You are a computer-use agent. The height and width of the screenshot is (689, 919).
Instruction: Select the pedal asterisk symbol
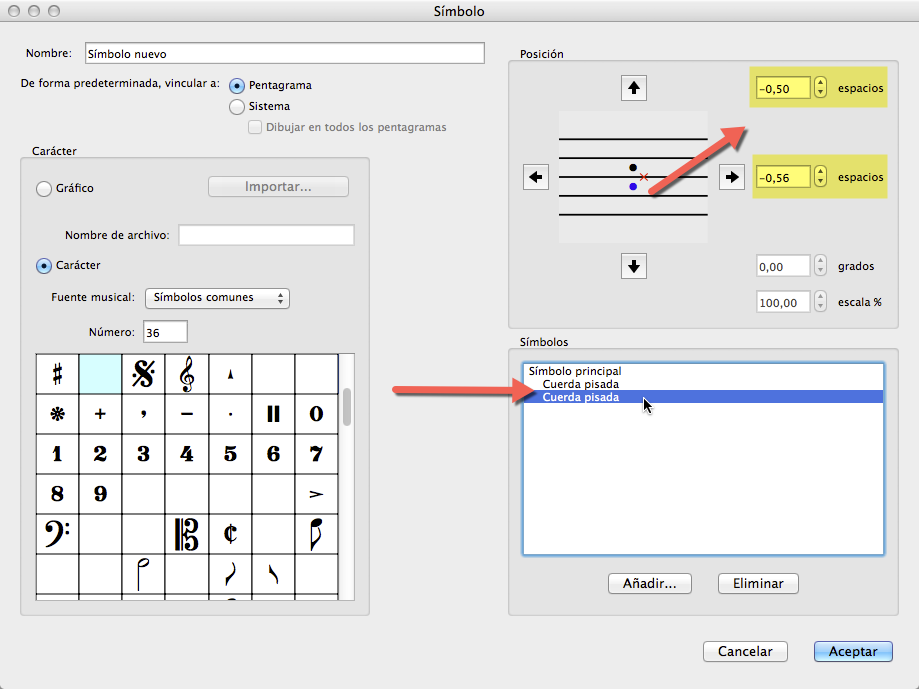pos(57,414)
